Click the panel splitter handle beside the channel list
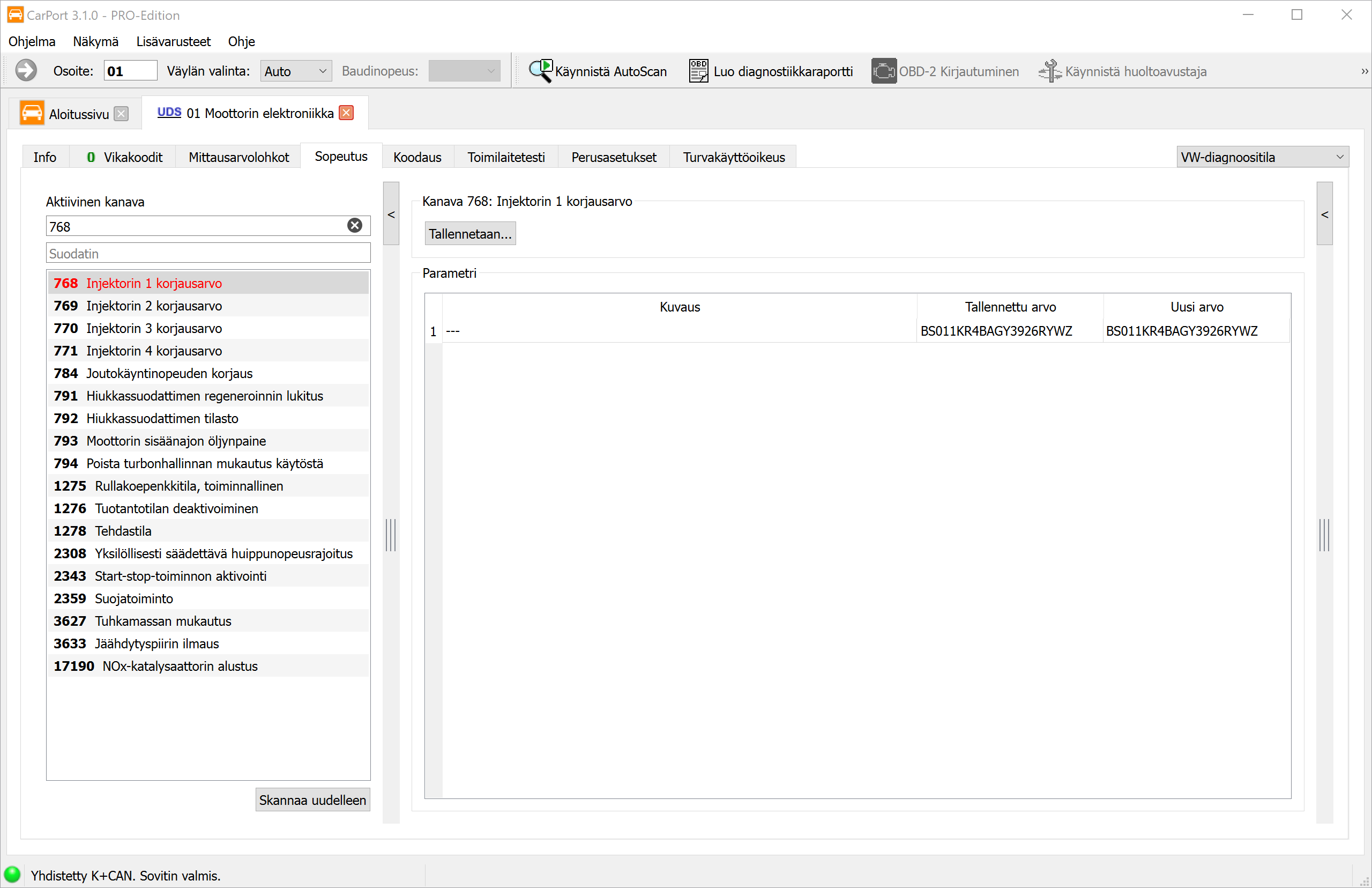 coord(391,535)
